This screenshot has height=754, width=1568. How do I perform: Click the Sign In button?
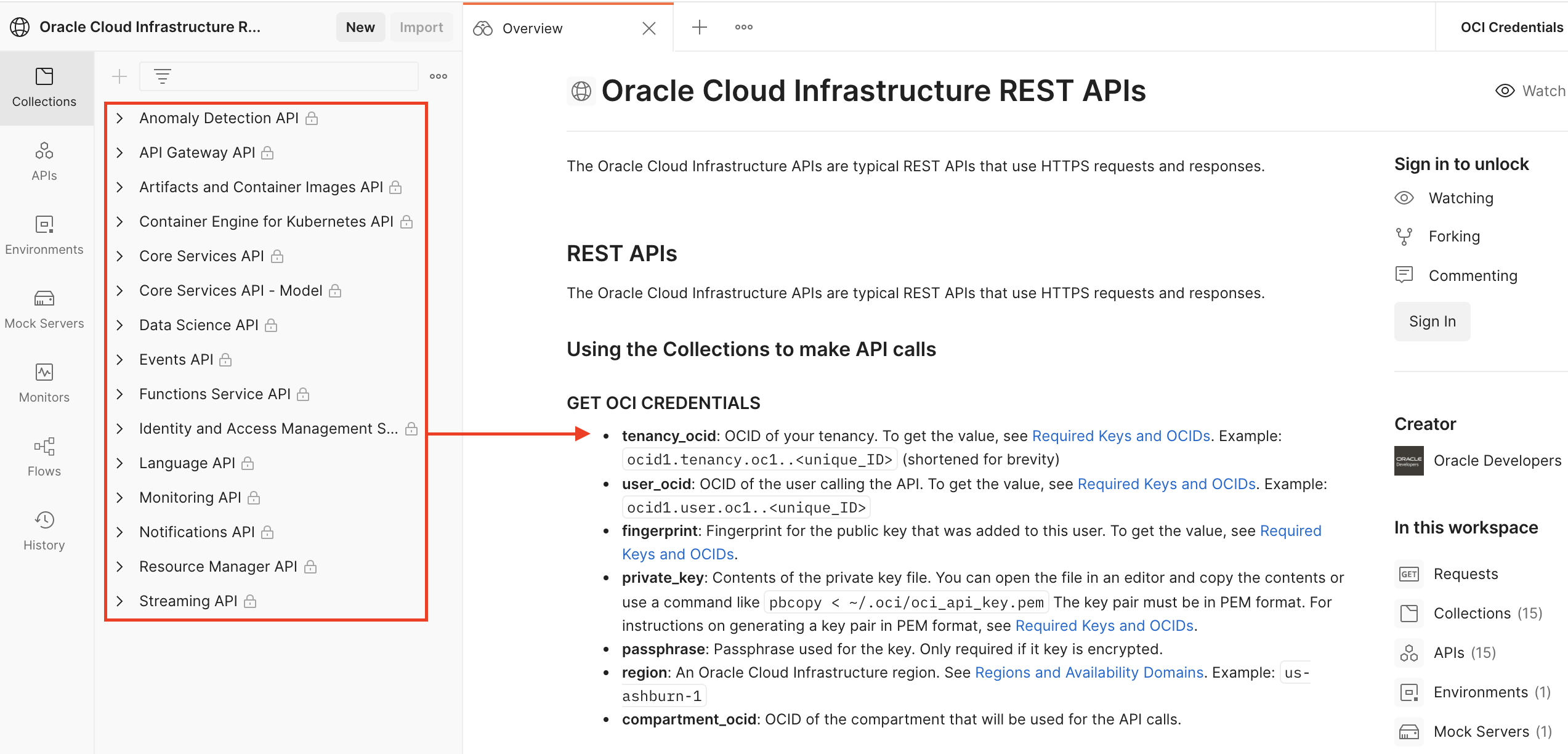point(1432,322)
